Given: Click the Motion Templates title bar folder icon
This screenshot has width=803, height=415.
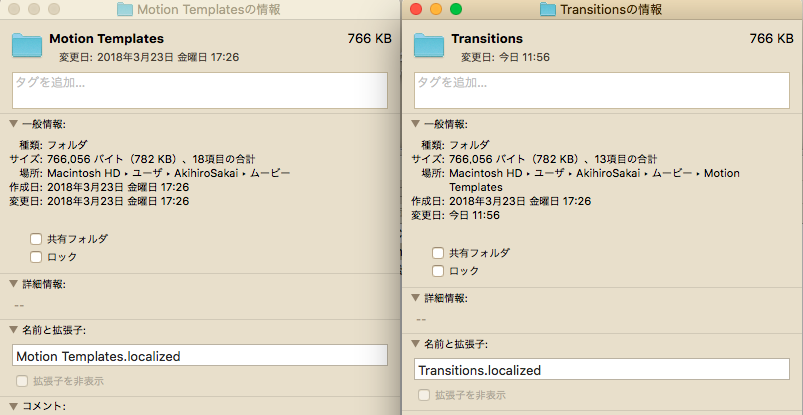Looking at the screenshot, I should (124, 9).
